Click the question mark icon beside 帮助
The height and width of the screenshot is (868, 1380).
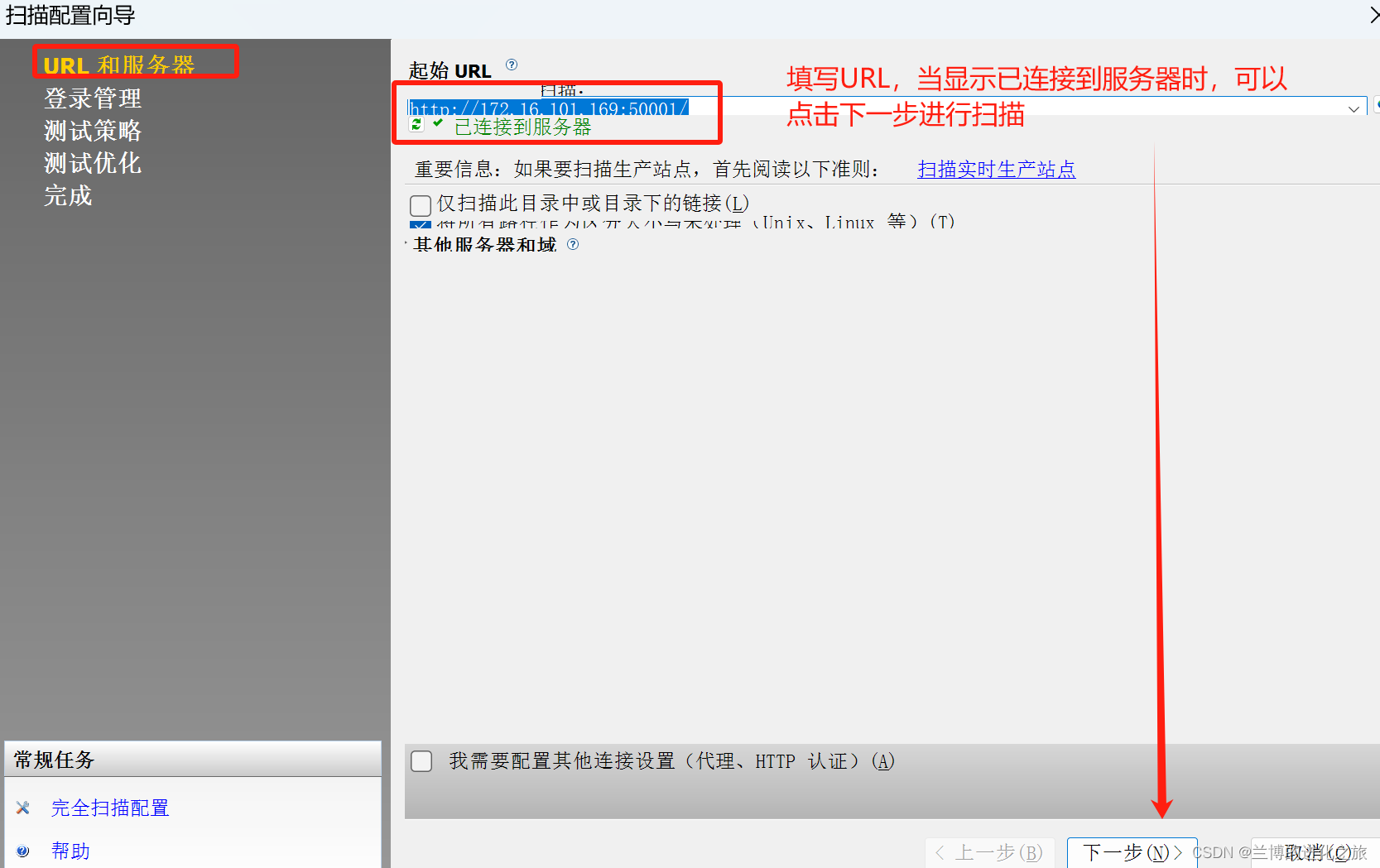[x=22, y=851]
